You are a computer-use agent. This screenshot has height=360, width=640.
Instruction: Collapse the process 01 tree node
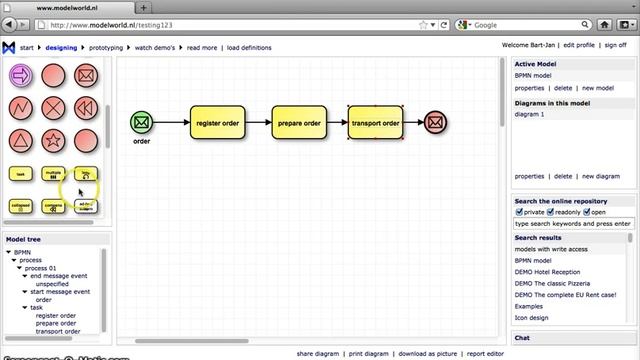pyautogui.click(x=19, y=268)
